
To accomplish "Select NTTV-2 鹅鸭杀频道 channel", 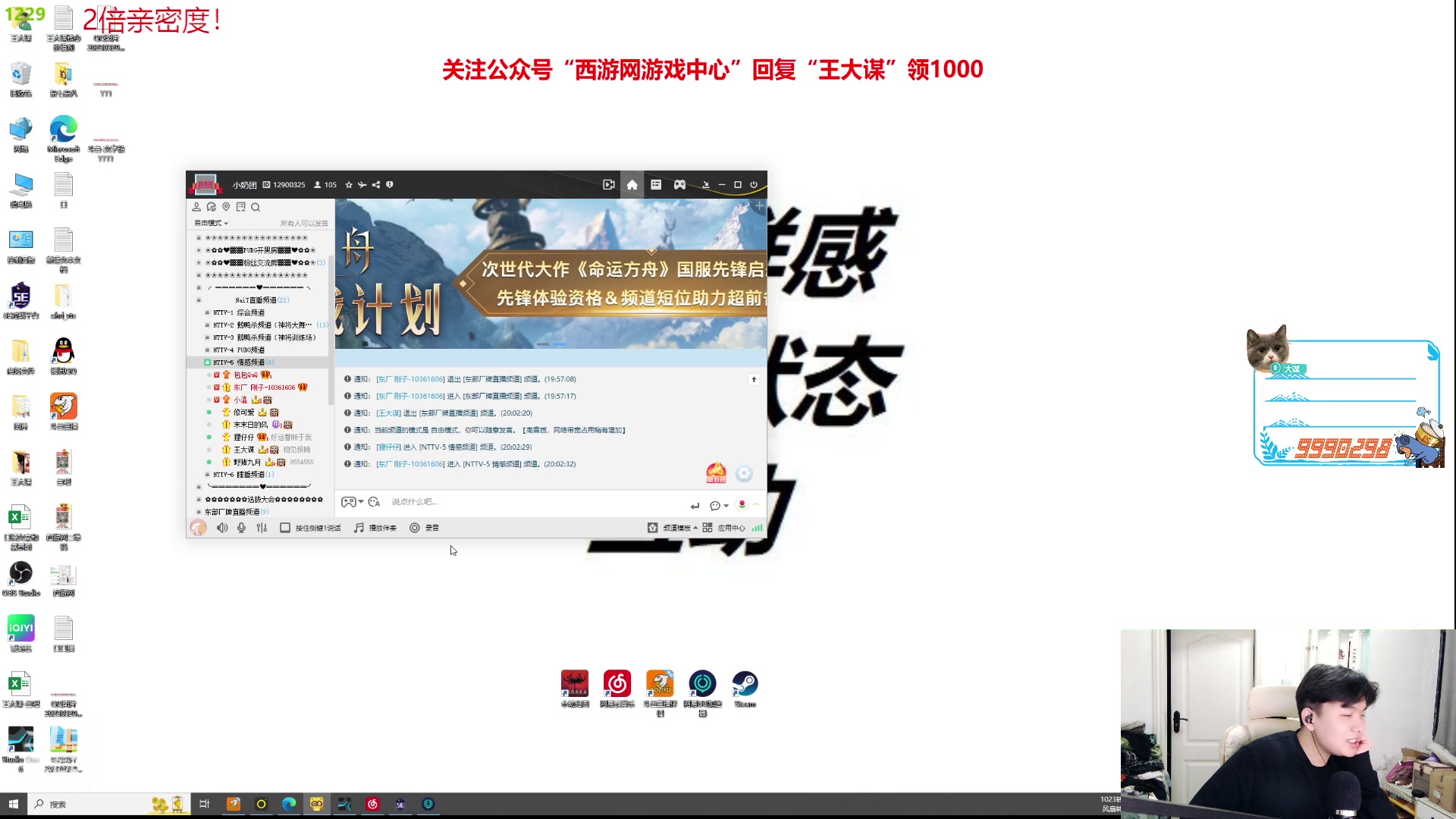I will pos(262,325).
